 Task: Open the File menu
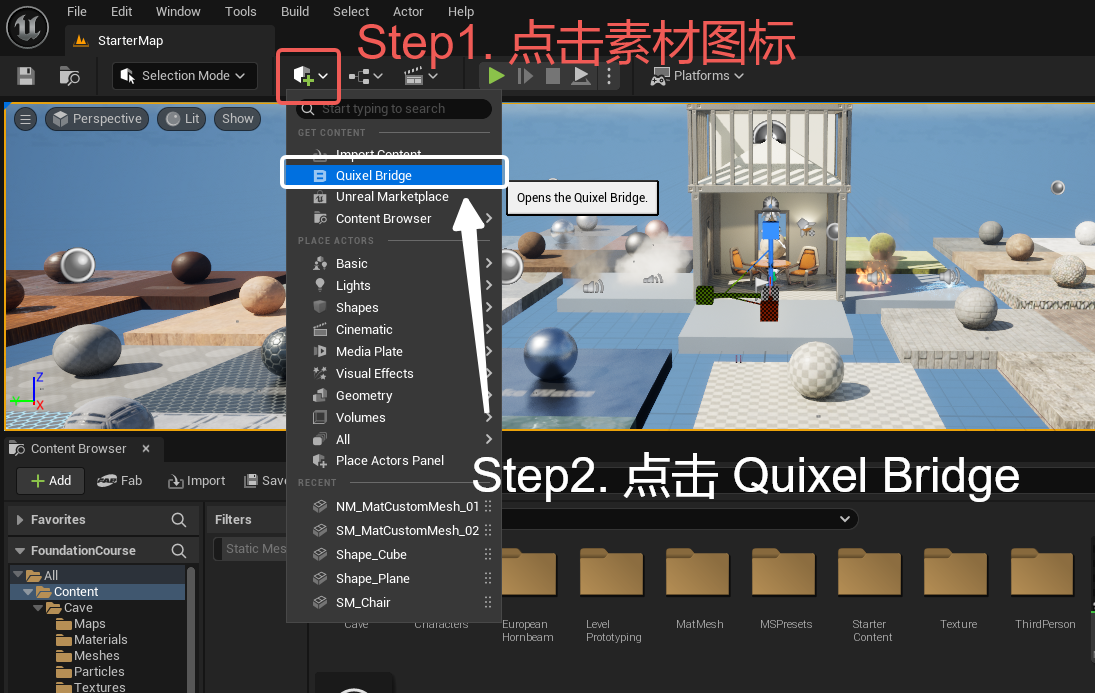[77, 12]
